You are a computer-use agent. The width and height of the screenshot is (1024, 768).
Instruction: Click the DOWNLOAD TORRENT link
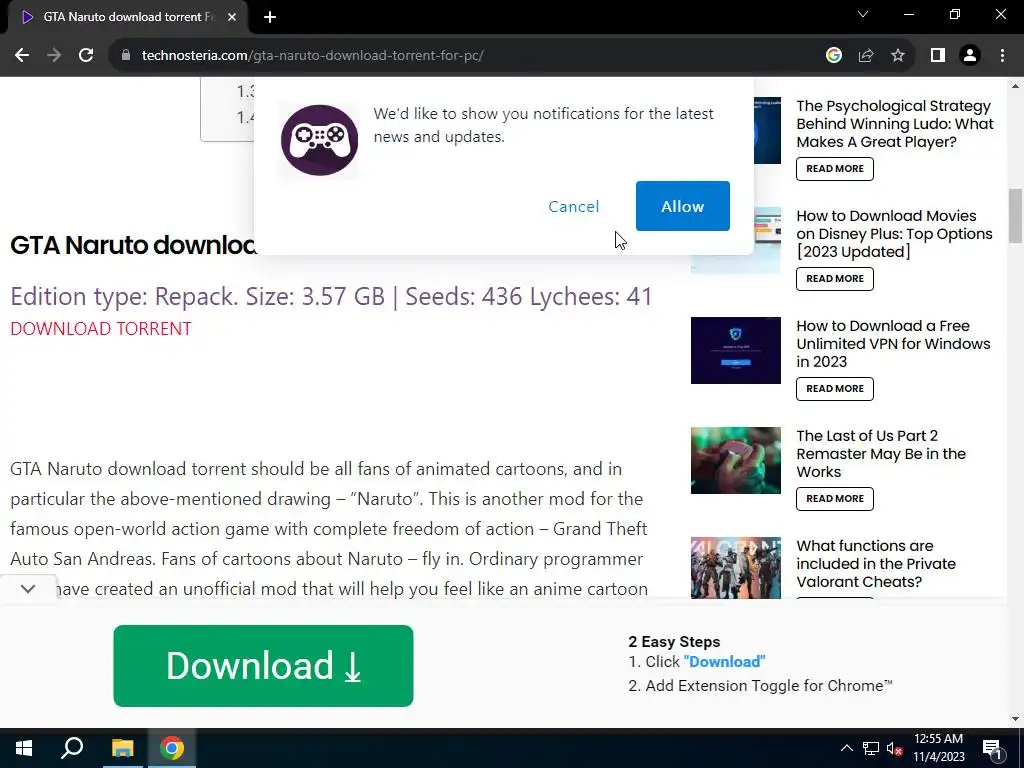click(x=101, y=328)
